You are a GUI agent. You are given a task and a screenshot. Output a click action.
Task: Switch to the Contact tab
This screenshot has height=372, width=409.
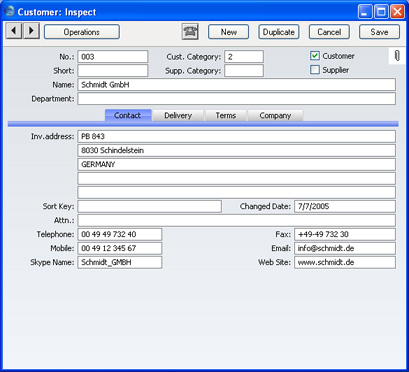128,115
